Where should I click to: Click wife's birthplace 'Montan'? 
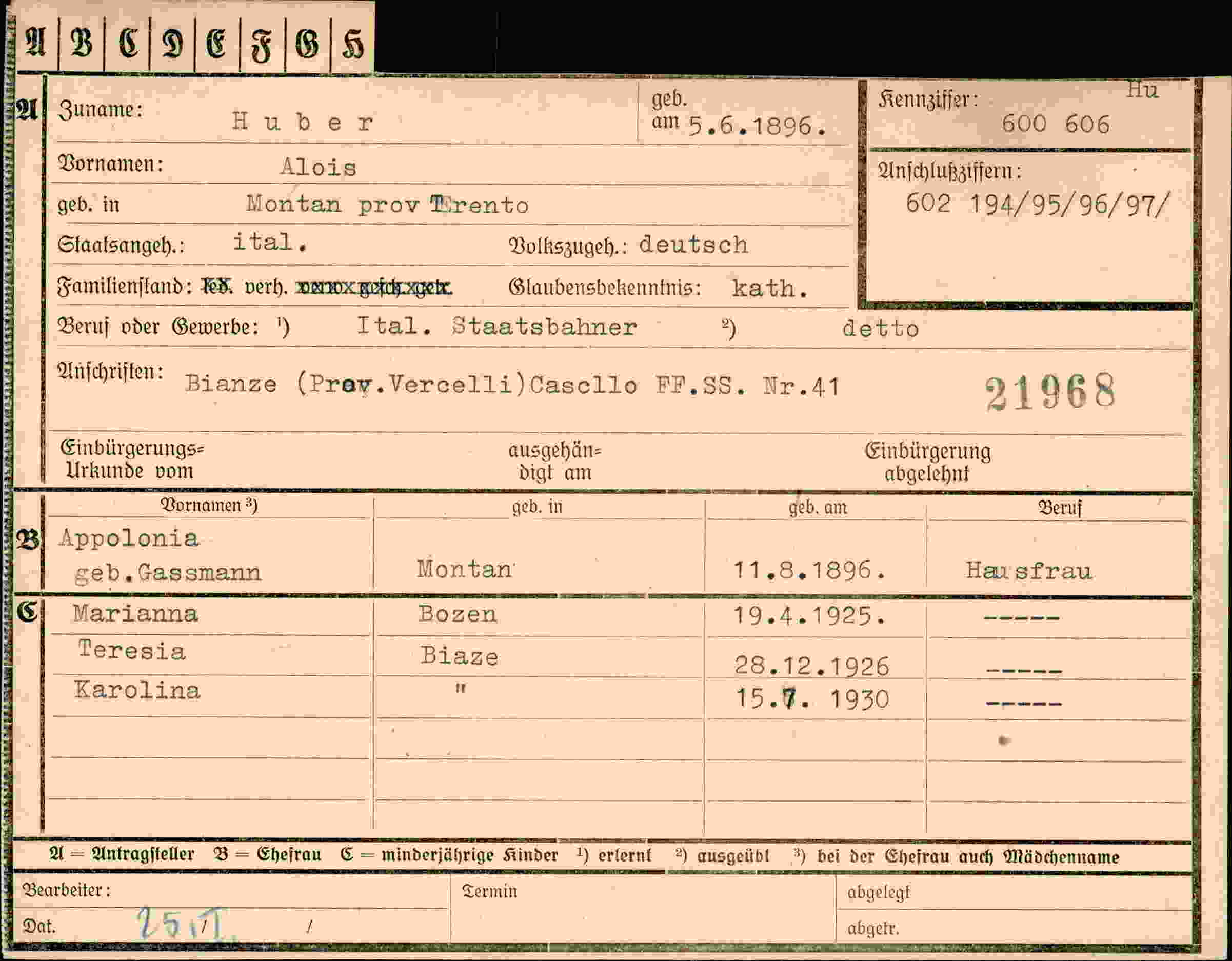(x=464, y=569)
